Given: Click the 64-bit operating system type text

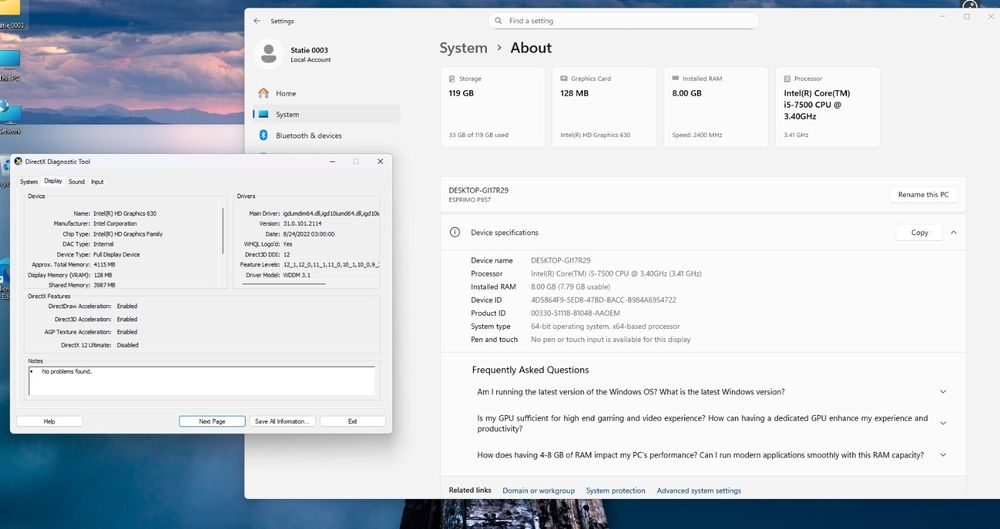Looking at the screenshot, I should pyautogui.click(x=605, y=327).
